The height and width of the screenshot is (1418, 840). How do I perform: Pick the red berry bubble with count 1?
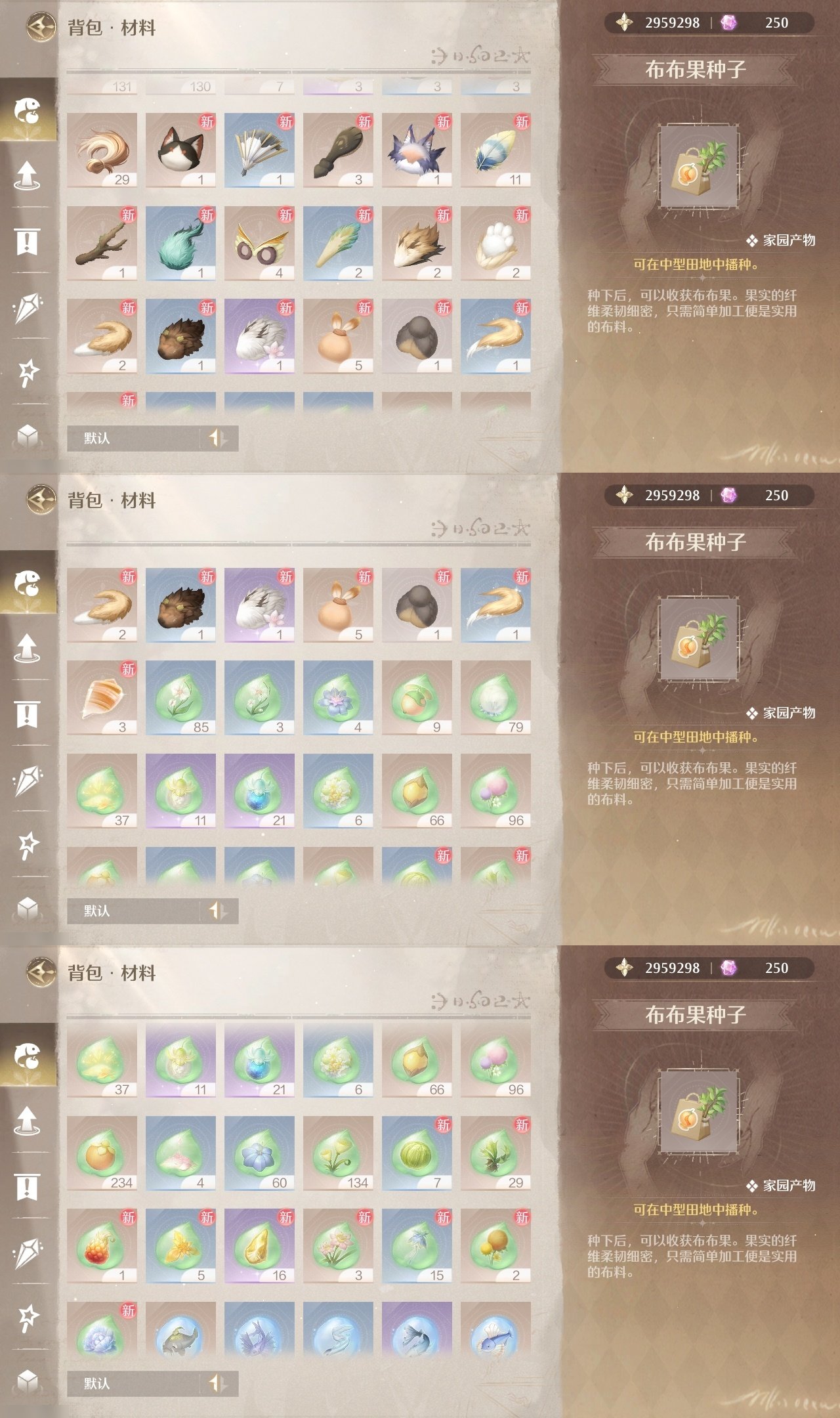(x=102, y=1246)
